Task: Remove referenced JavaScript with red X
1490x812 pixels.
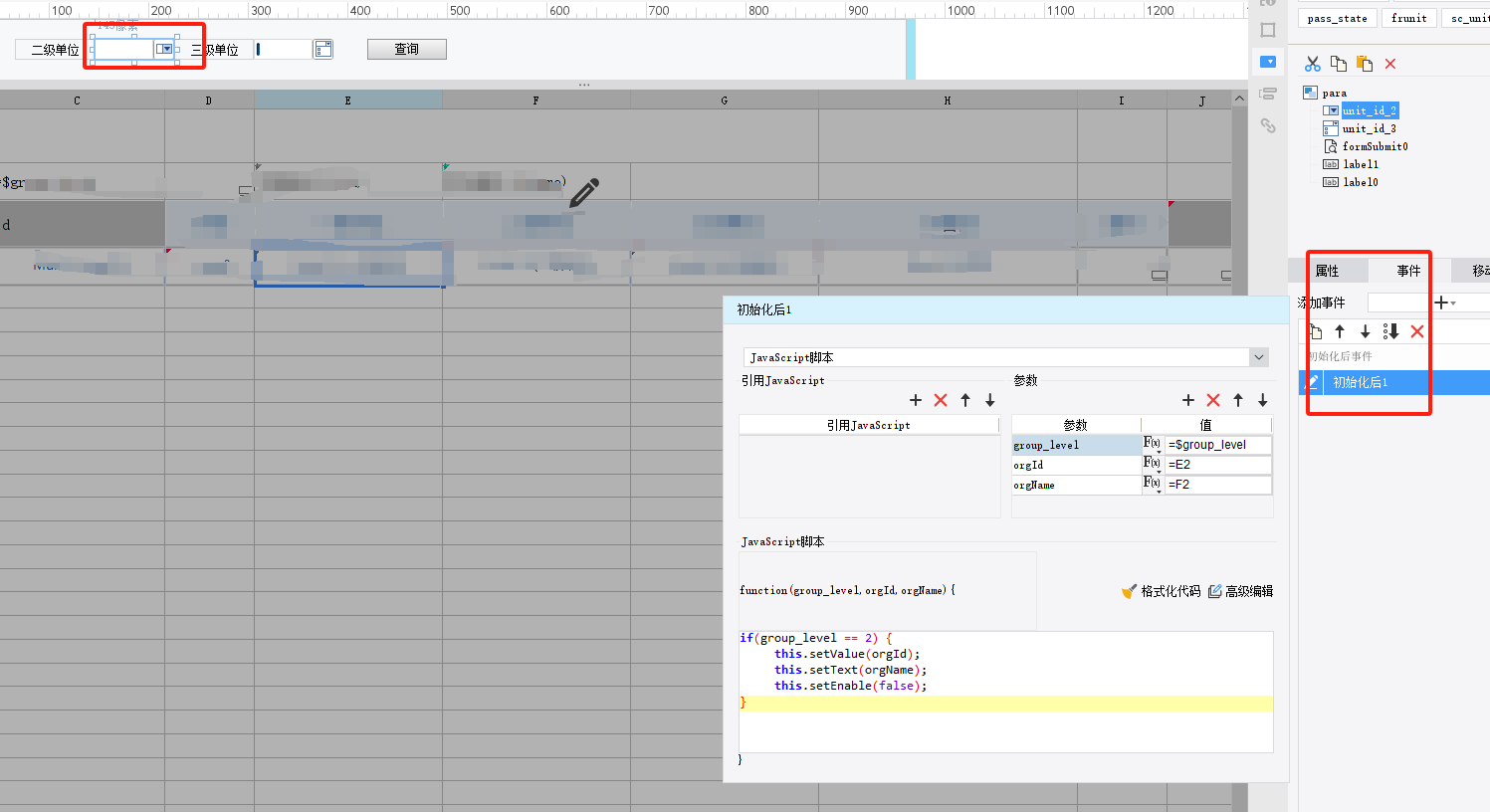Action: point(941,400)
